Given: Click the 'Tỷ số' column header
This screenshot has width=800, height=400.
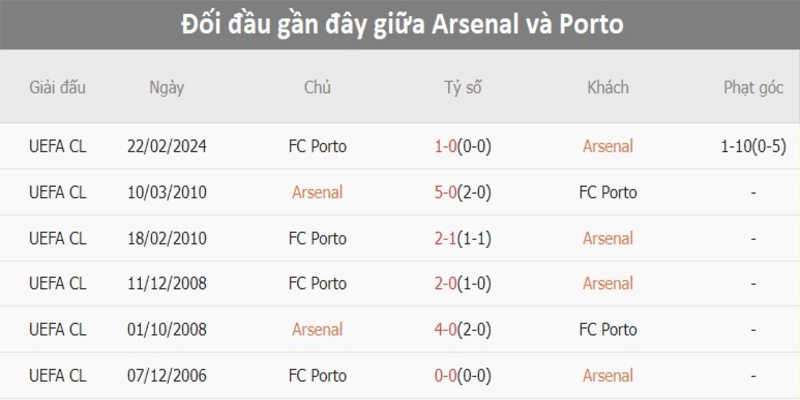Looking at the screenshot, I should [x=463, y=87].
